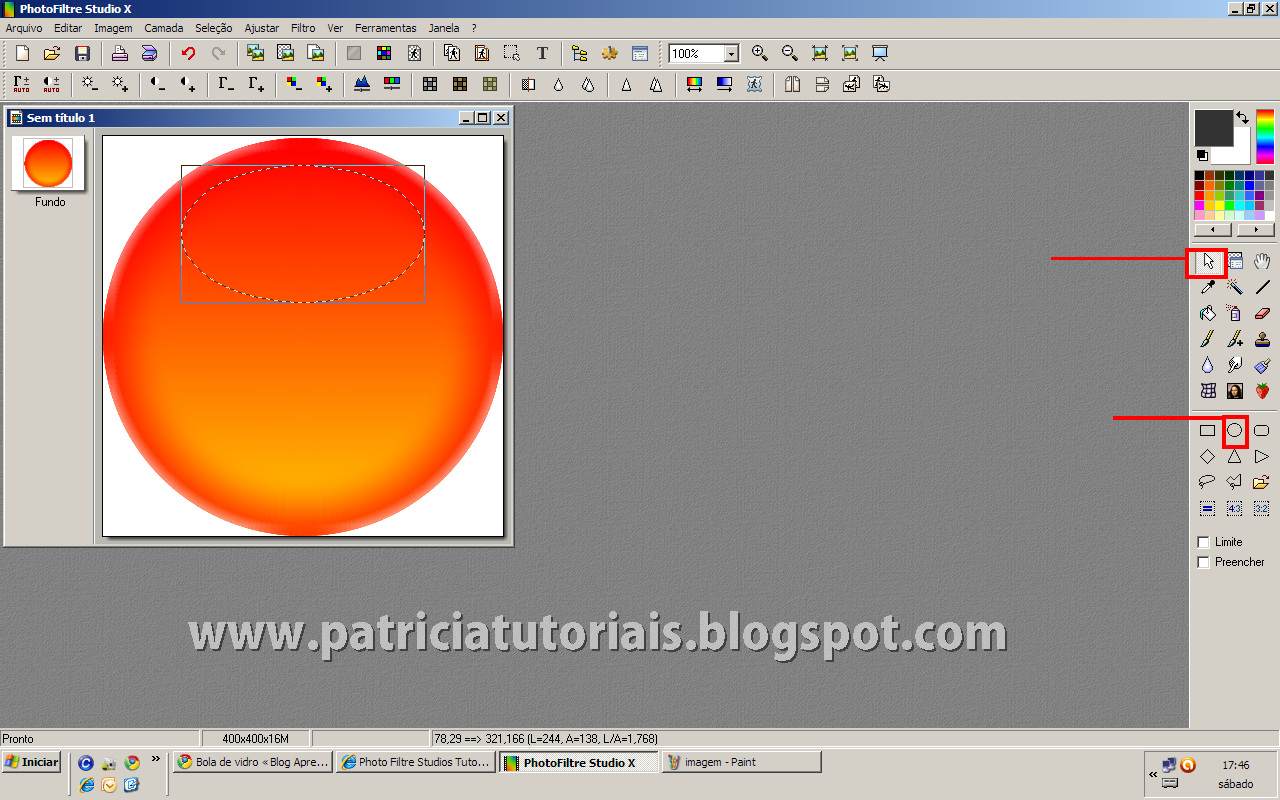Choose the Lasso selection shape

click(1208, 482)
